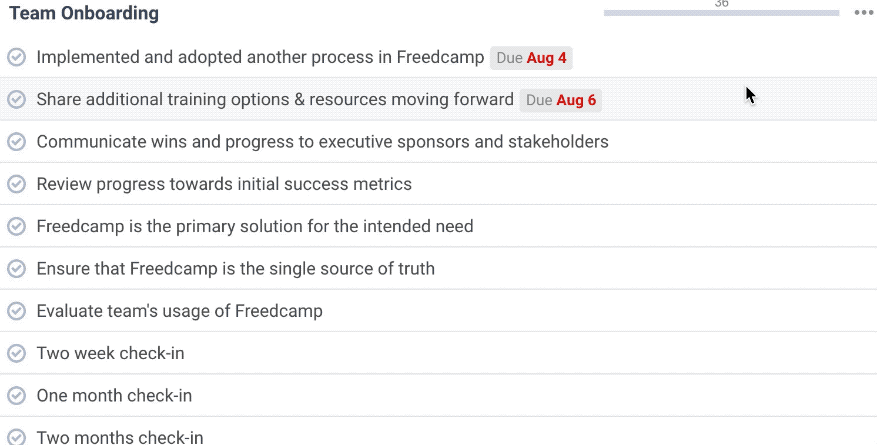
Task: Open 'Evaluate team's usage of Freedcamp' task text
Action: tap(179, 311)
